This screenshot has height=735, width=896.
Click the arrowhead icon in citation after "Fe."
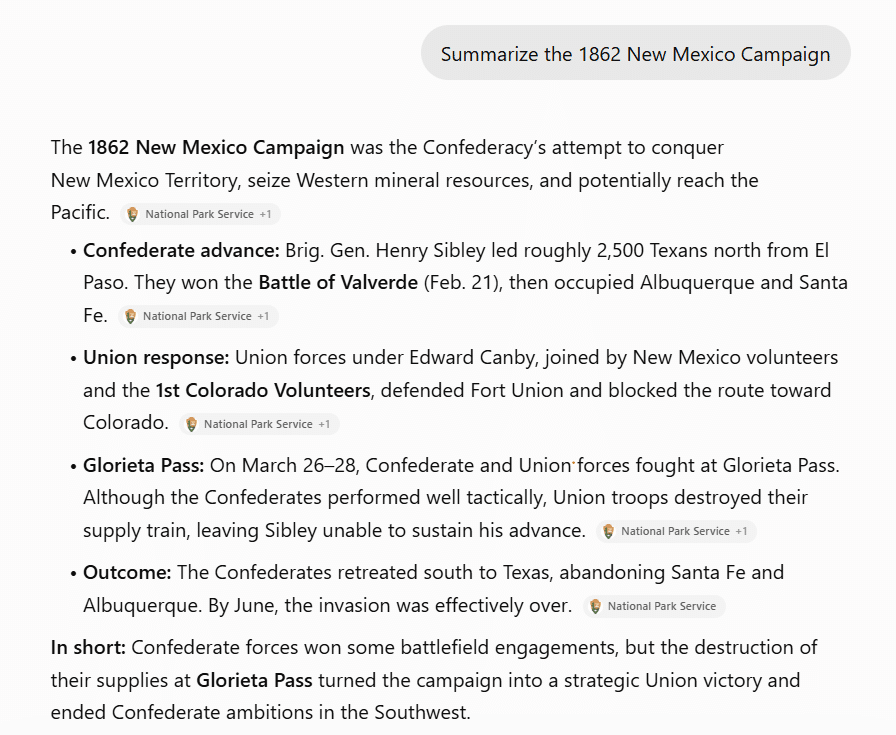coord(130,317)
